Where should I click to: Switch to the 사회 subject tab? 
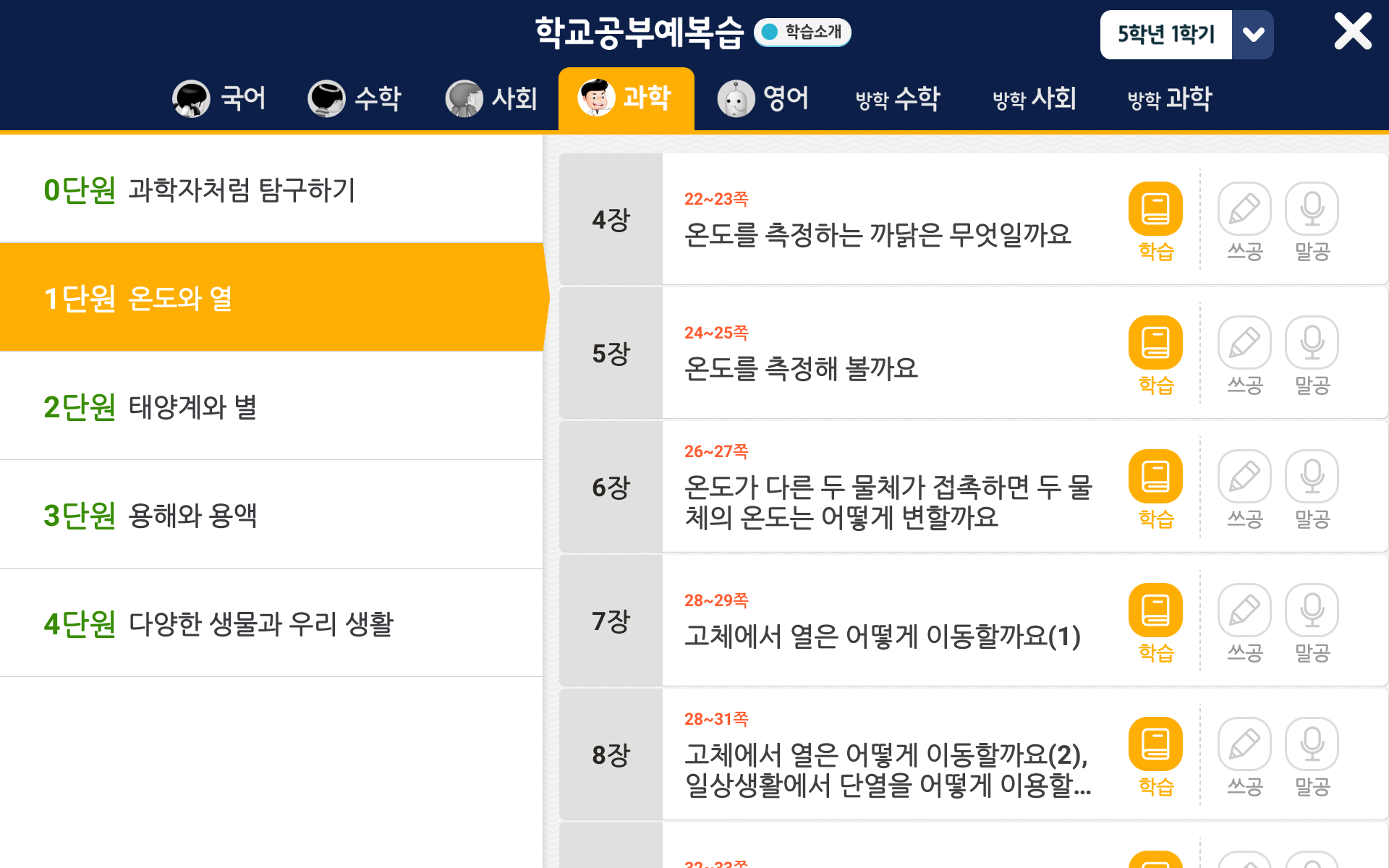[491, 98]
